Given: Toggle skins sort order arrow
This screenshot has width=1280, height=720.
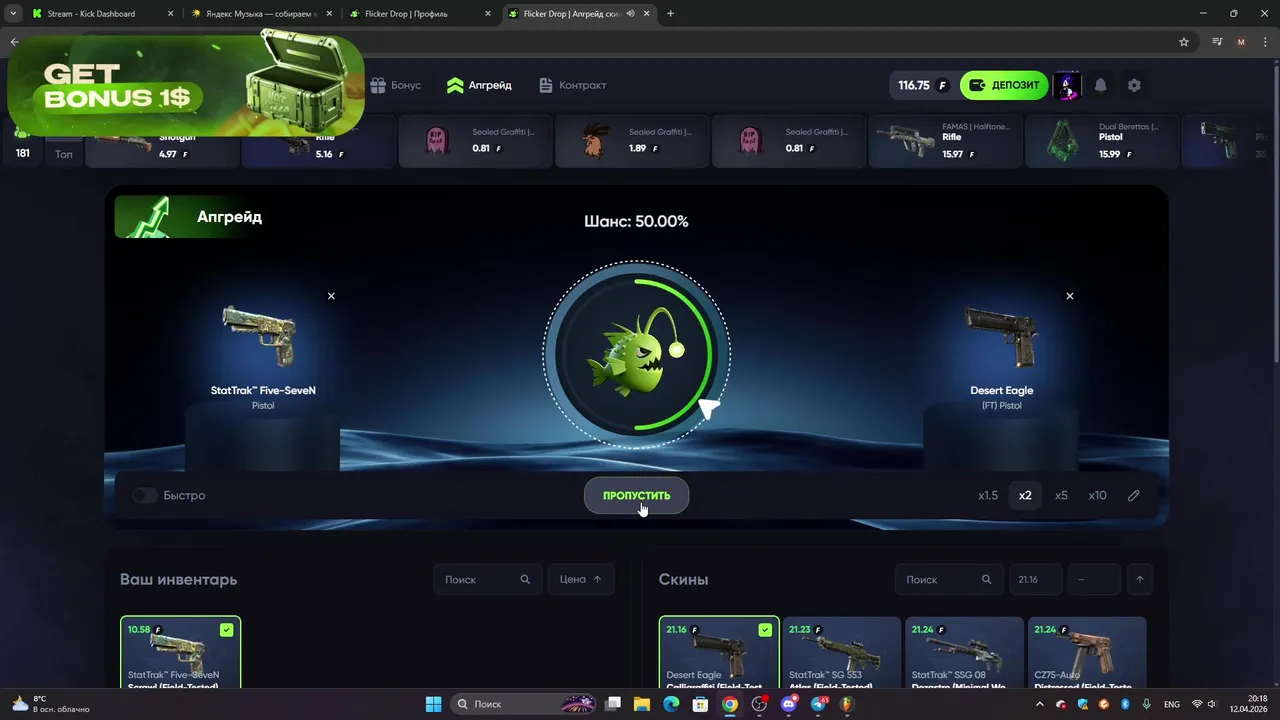Looking at the screenshot, I should [x=1140, y=579].
